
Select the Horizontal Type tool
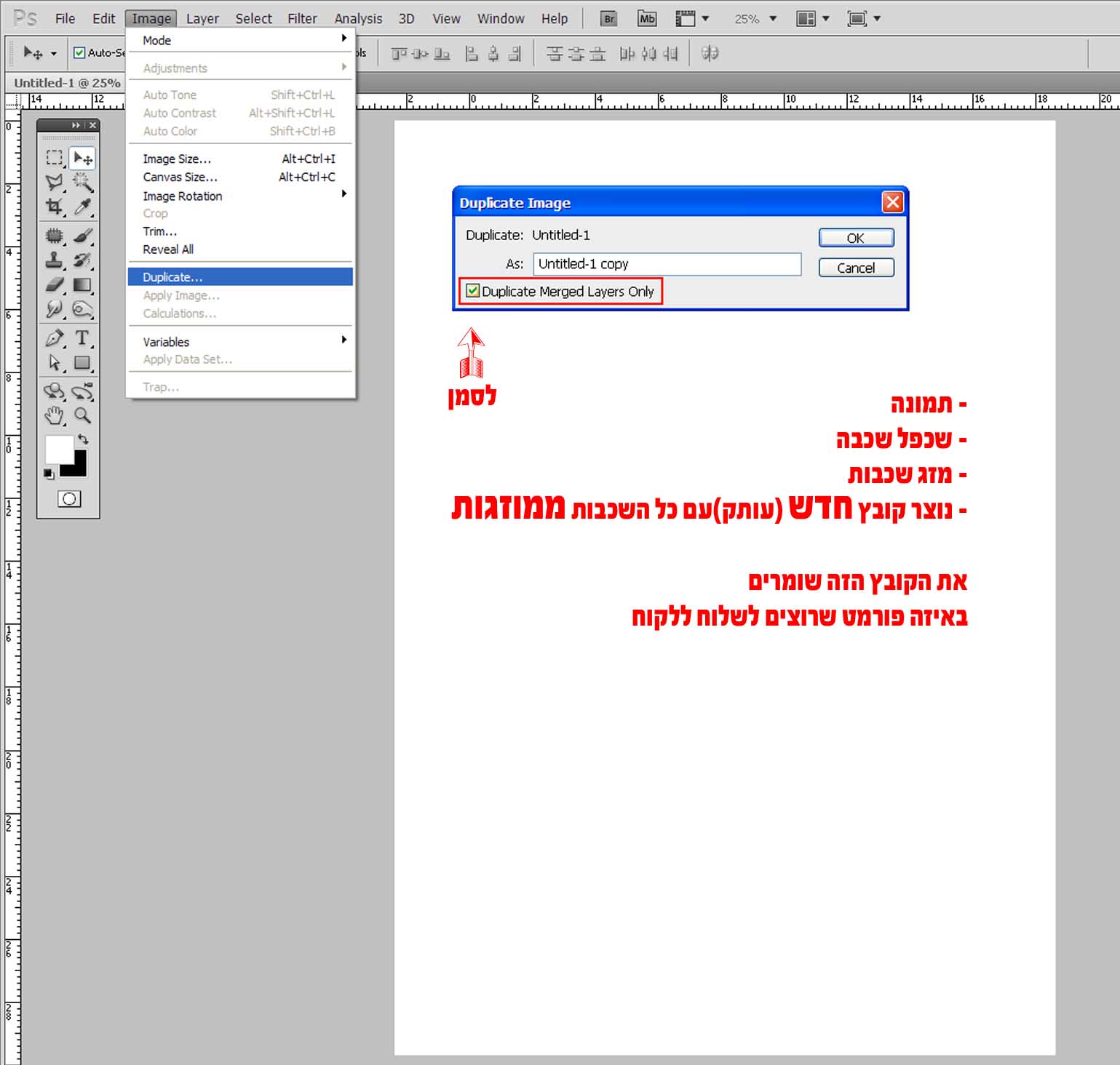[x=82, y=338]
